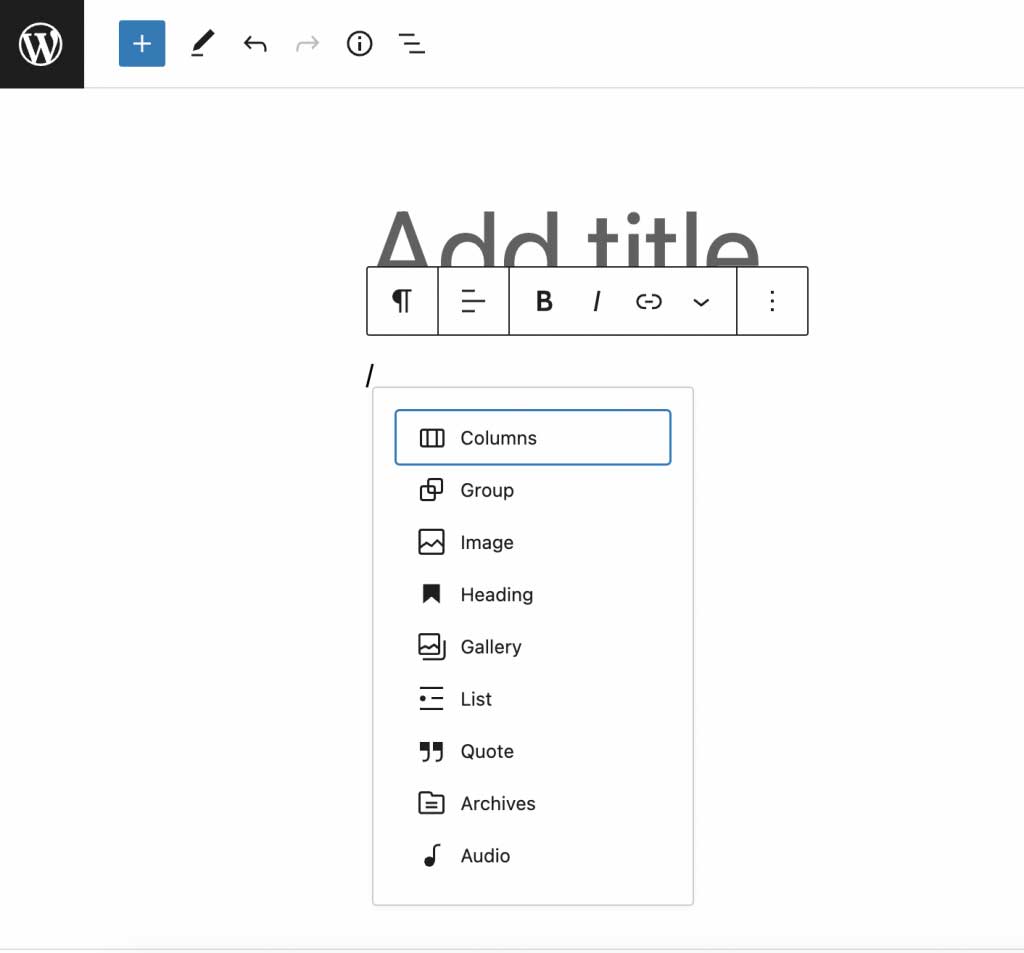Choose the Image block option
1024x953 pixels.
point(533,542)
